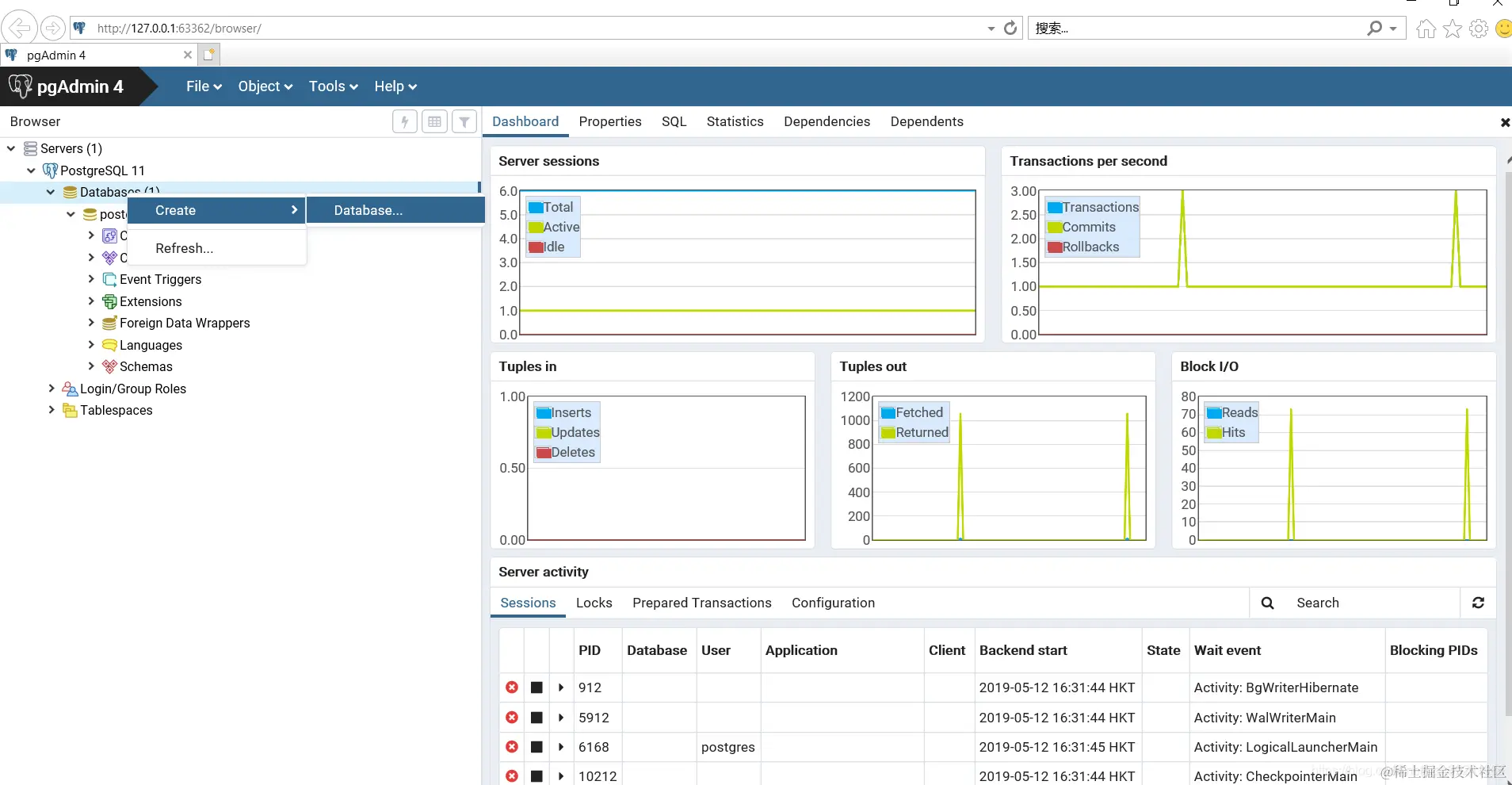
Task: Collapse the Databases node
Action: [51, 192]
